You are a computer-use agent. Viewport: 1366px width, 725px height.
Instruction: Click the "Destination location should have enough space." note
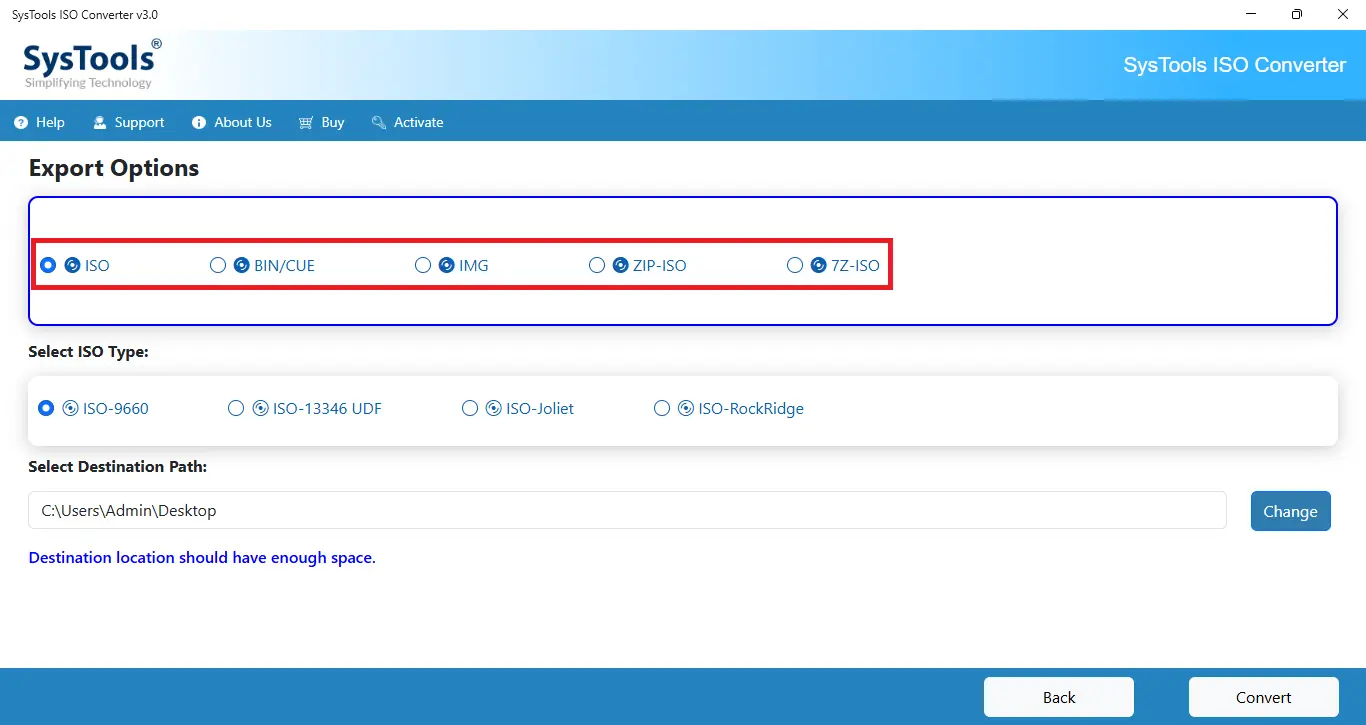coord(202,558)
